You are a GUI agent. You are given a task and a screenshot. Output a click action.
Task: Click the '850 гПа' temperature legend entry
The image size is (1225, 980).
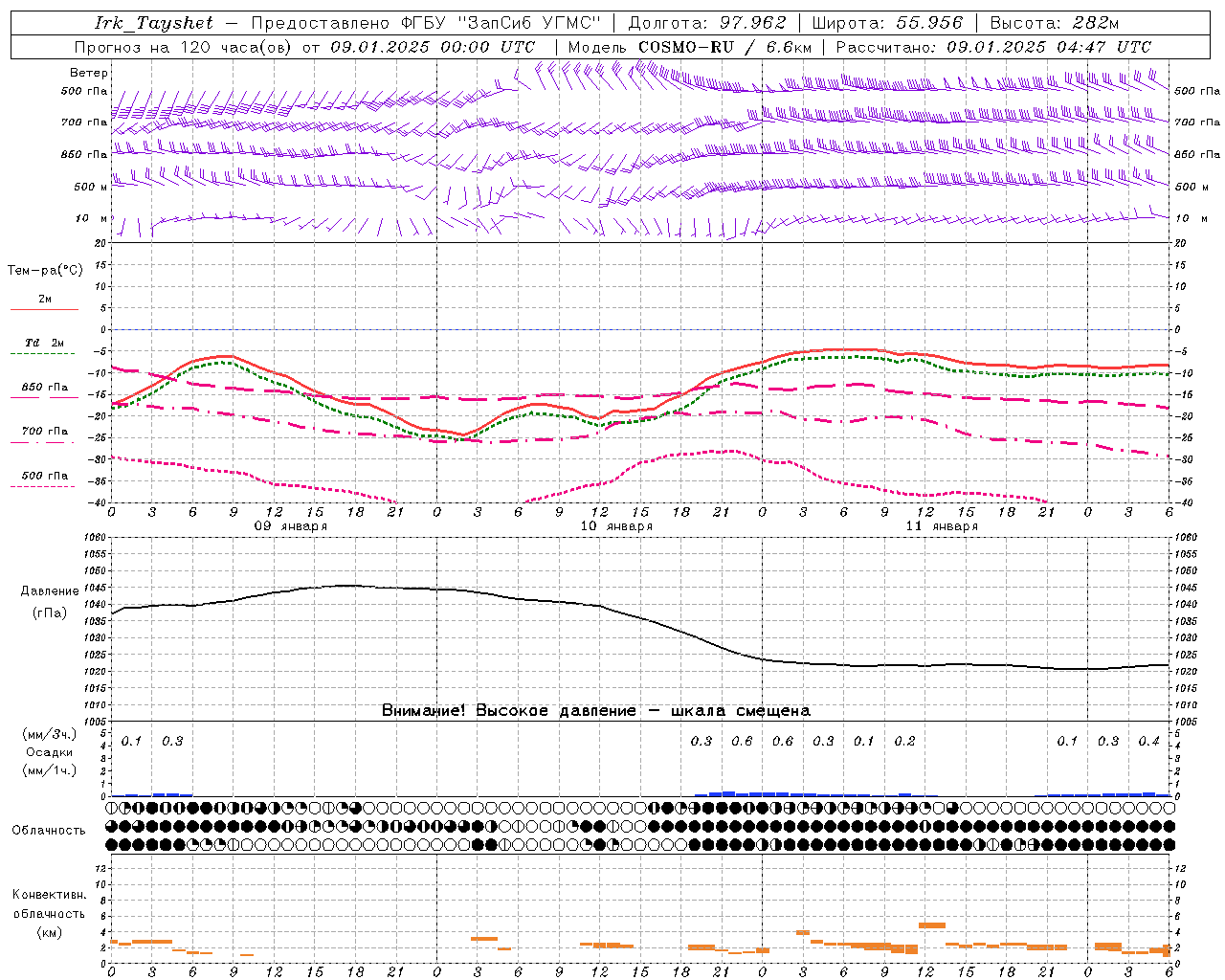coord(45,388)
